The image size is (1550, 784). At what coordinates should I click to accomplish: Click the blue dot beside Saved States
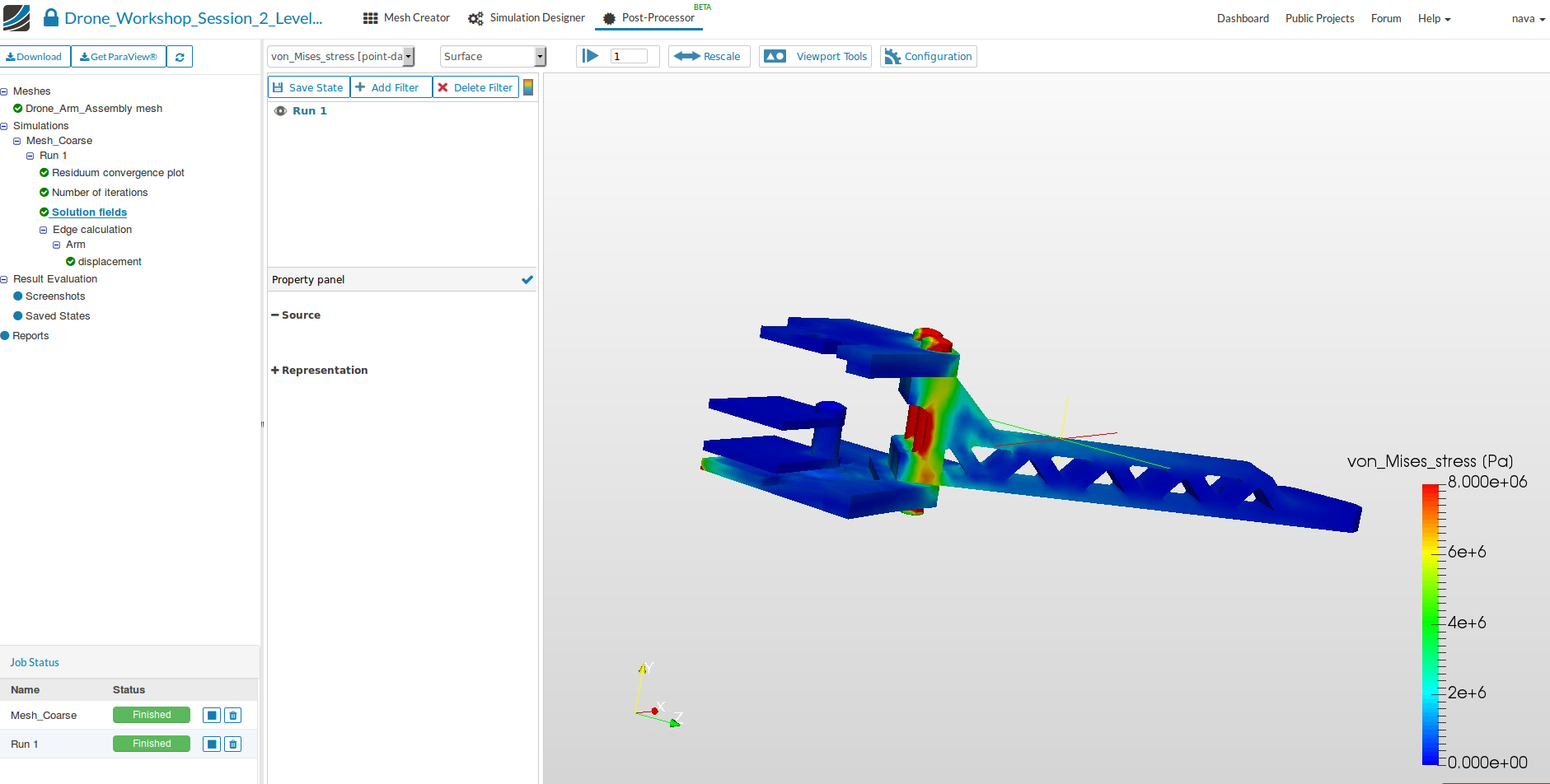[x=18, y=316]
